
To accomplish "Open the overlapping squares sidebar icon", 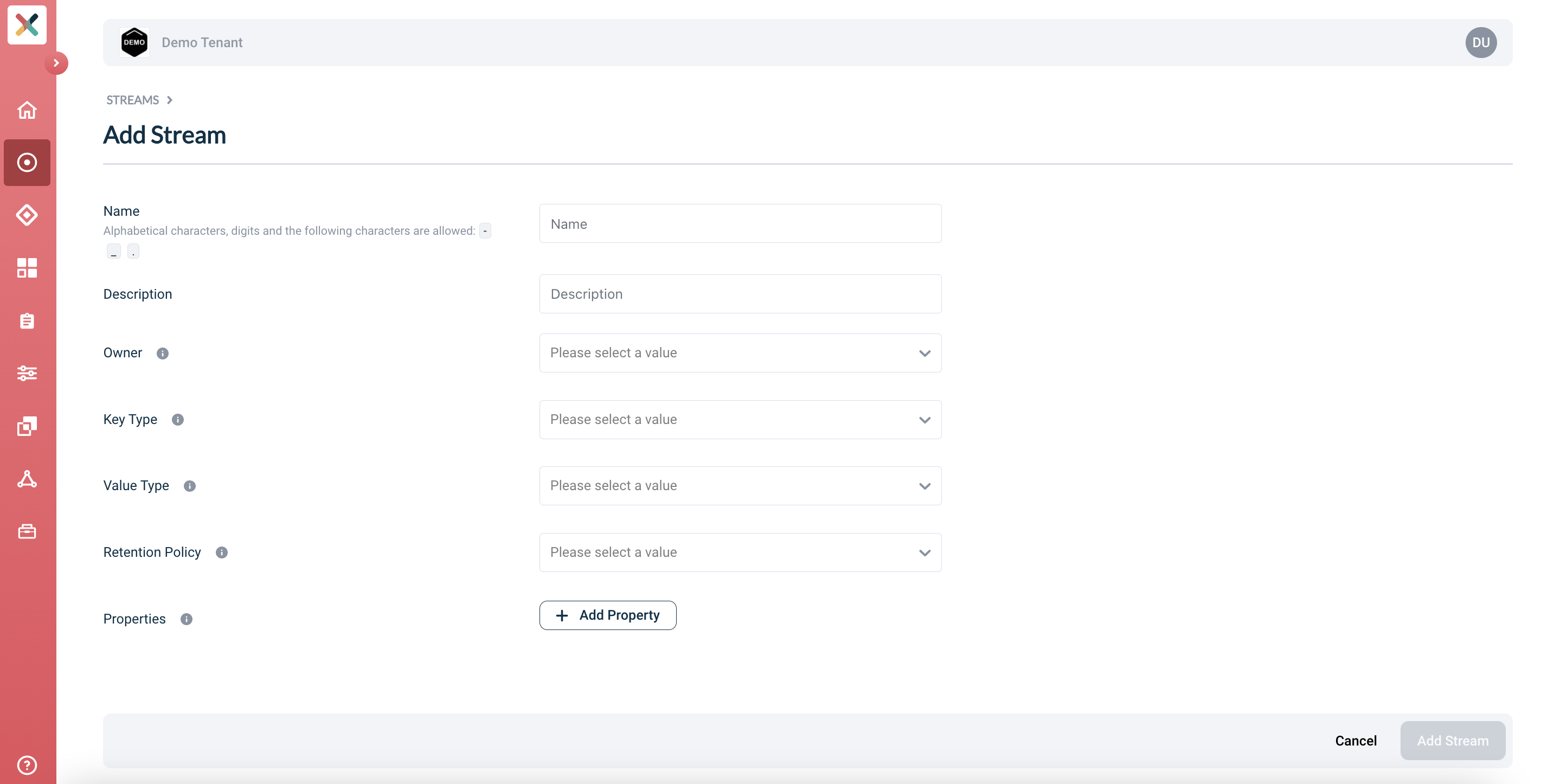I will [27, 426].
